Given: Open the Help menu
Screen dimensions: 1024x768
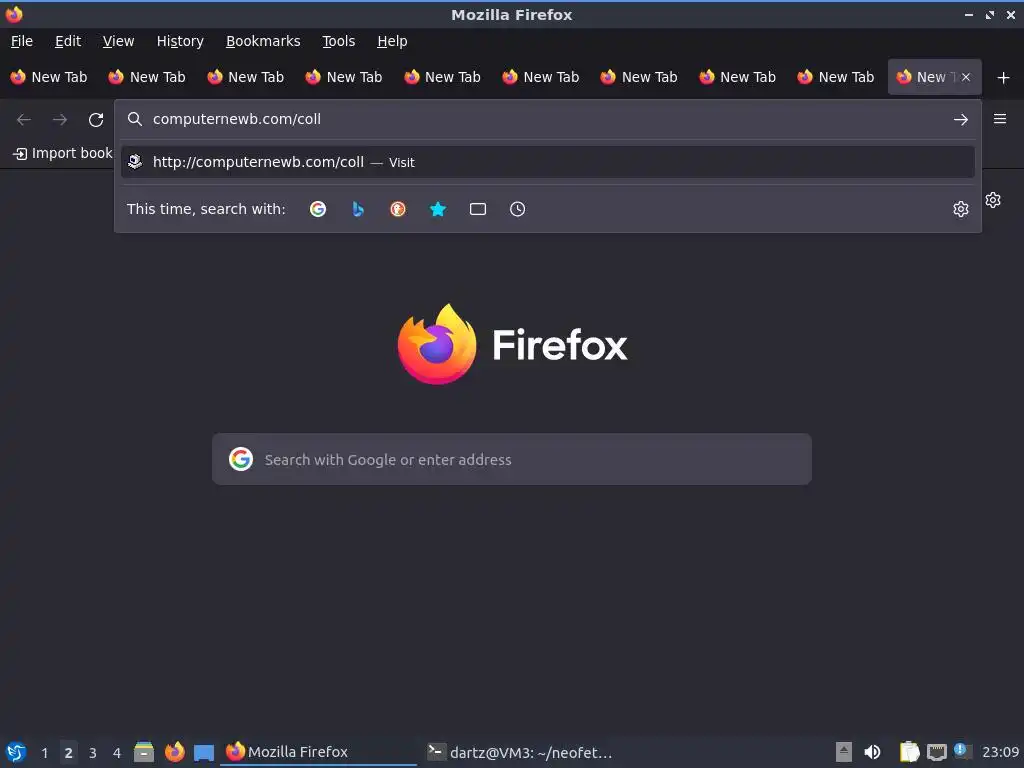Looking at the screenshot, I should [392, 41].
